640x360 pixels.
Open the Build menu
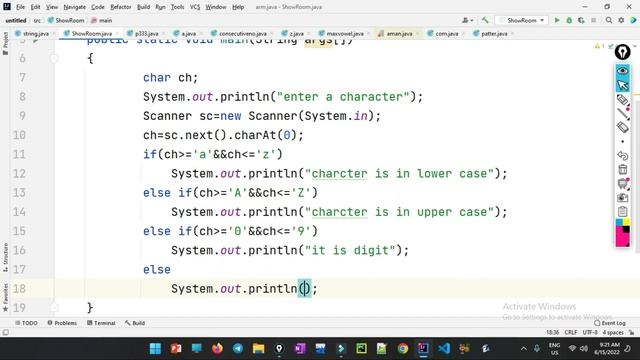(x=143, y=7)
